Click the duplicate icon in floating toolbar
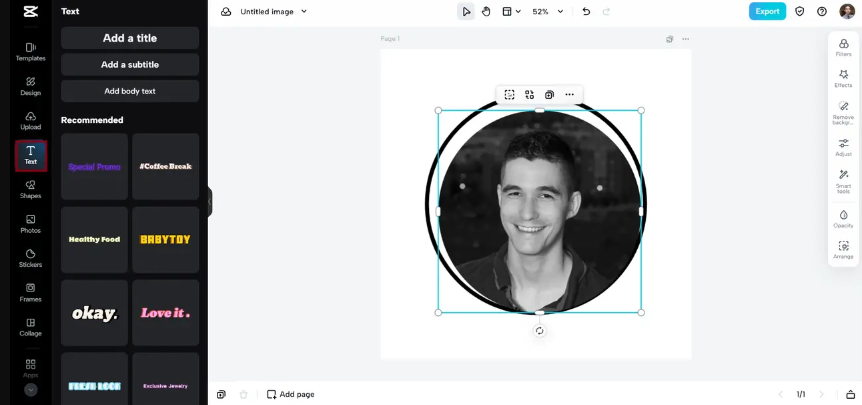Viewport: 862px width, 405px height. pyautogui.click(x=549, y=95)
